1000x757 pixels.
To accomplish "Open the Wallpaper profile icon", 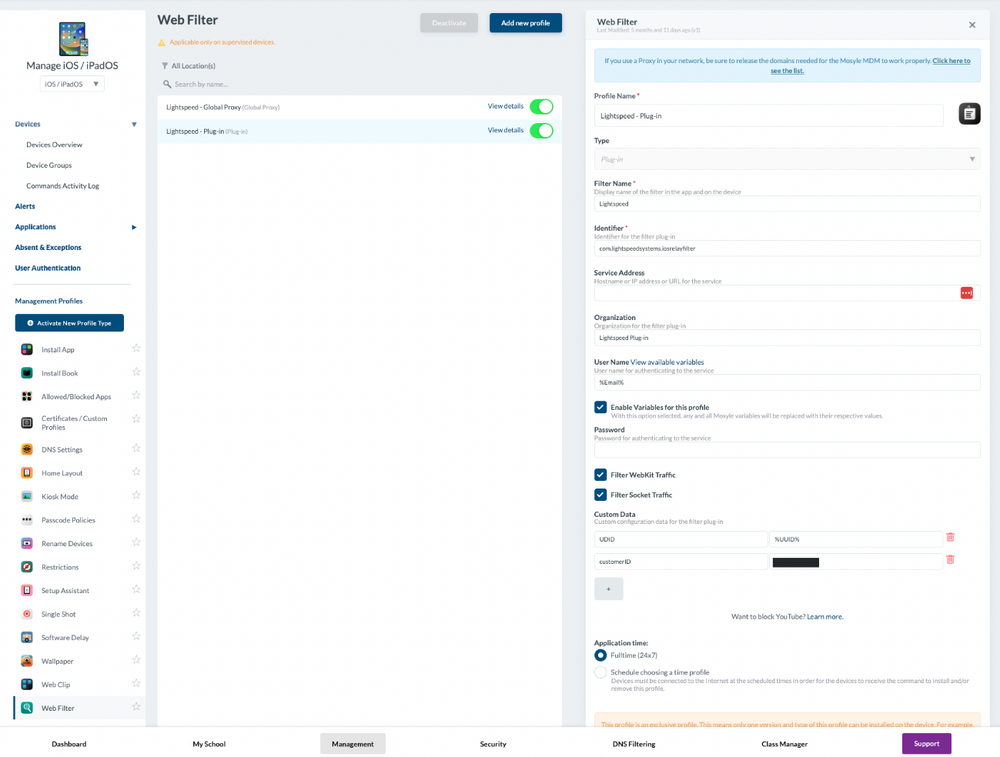I will click(x=27, y=661).
